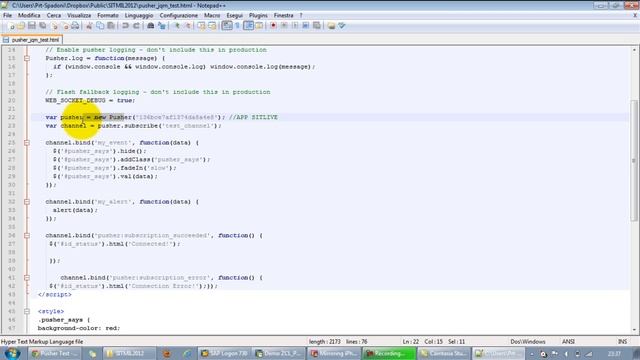Collapse the my_event bind fold at line 25

tap(27, 143)
